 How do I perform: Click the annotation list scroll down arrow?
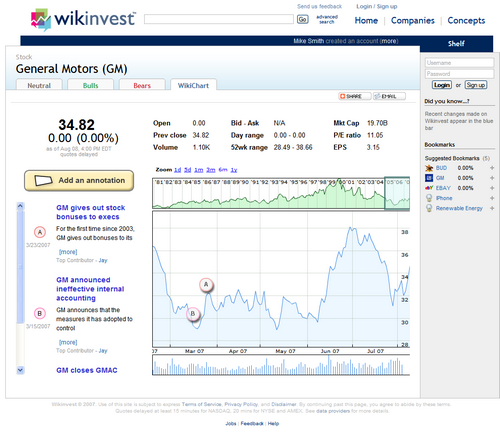click(x=20, y=370)
